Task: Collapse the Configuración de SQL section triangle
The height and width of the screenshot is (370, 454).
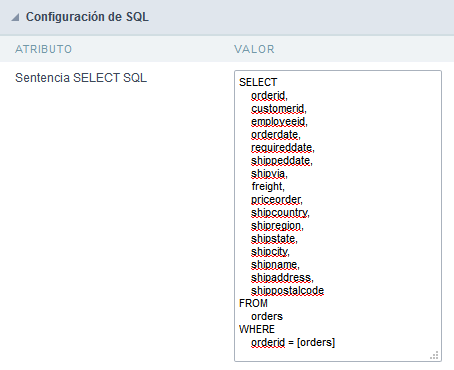Action: (15, 17)
